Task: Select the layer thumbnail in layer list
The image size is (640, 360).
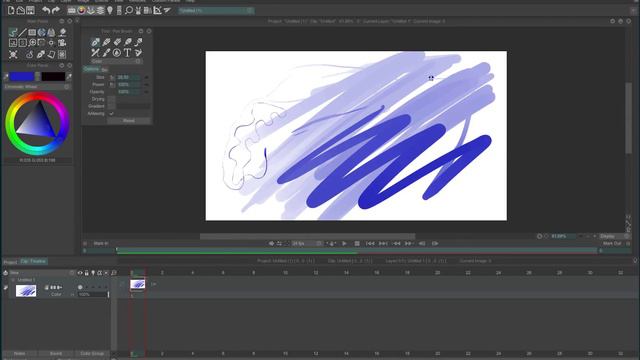Action: coord(26,291)
